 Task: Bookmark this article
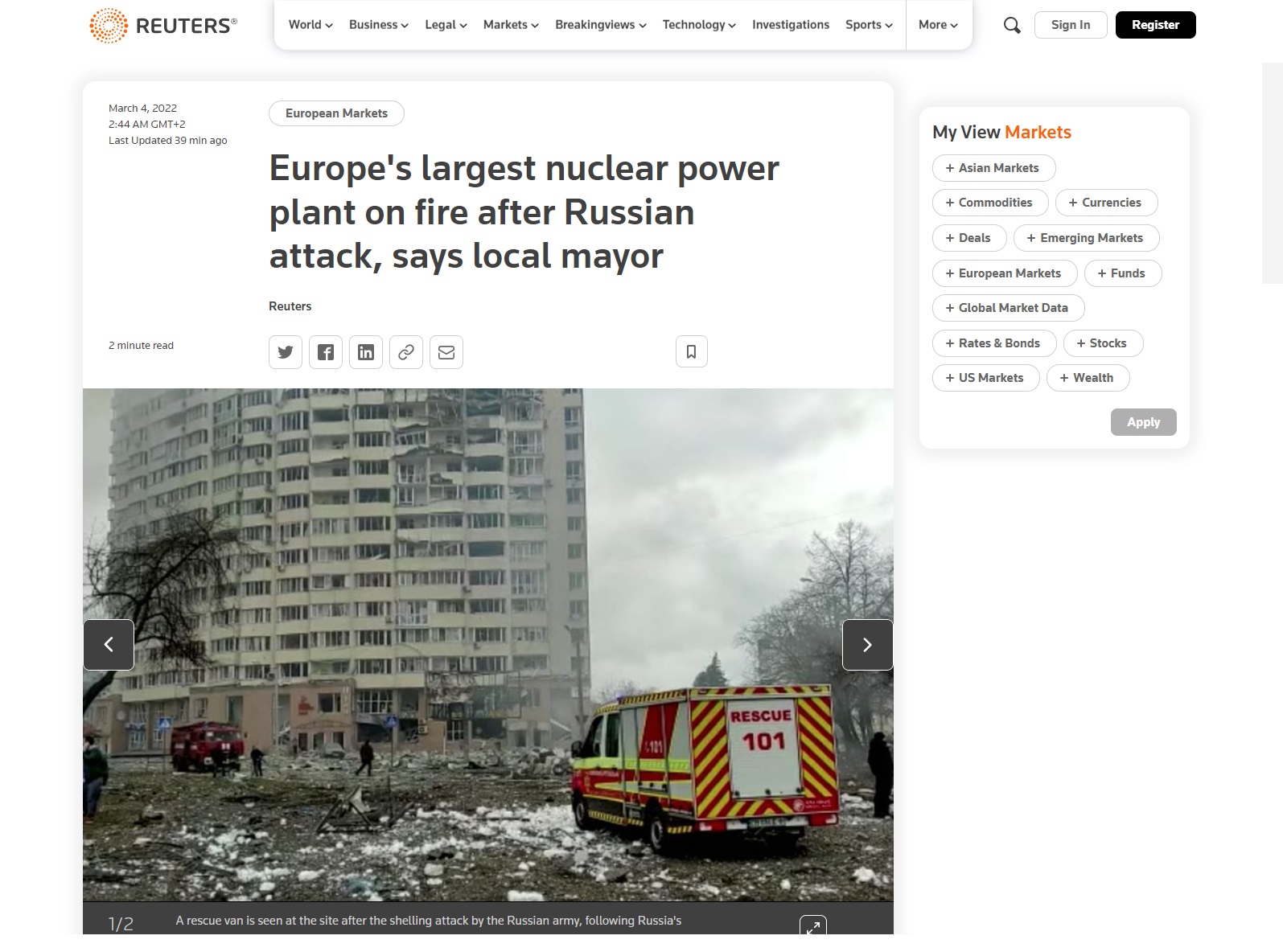coord(691,351)
